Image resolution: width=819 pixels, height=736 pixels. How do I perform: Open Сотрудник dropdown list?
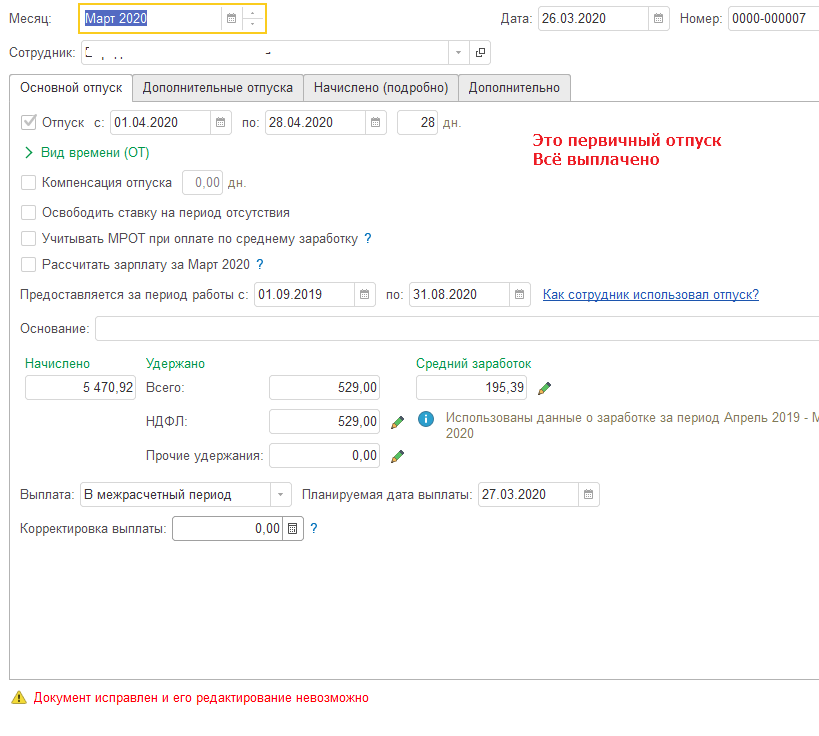click(x=458, y=52)
